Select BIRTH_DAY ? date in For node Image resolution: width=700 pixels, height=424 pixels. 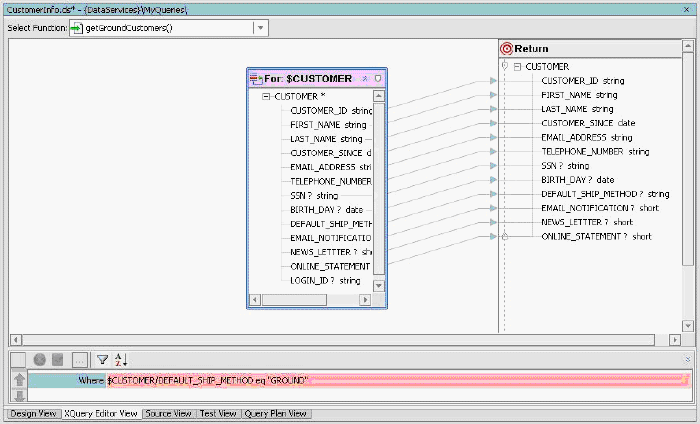(326, 210)
